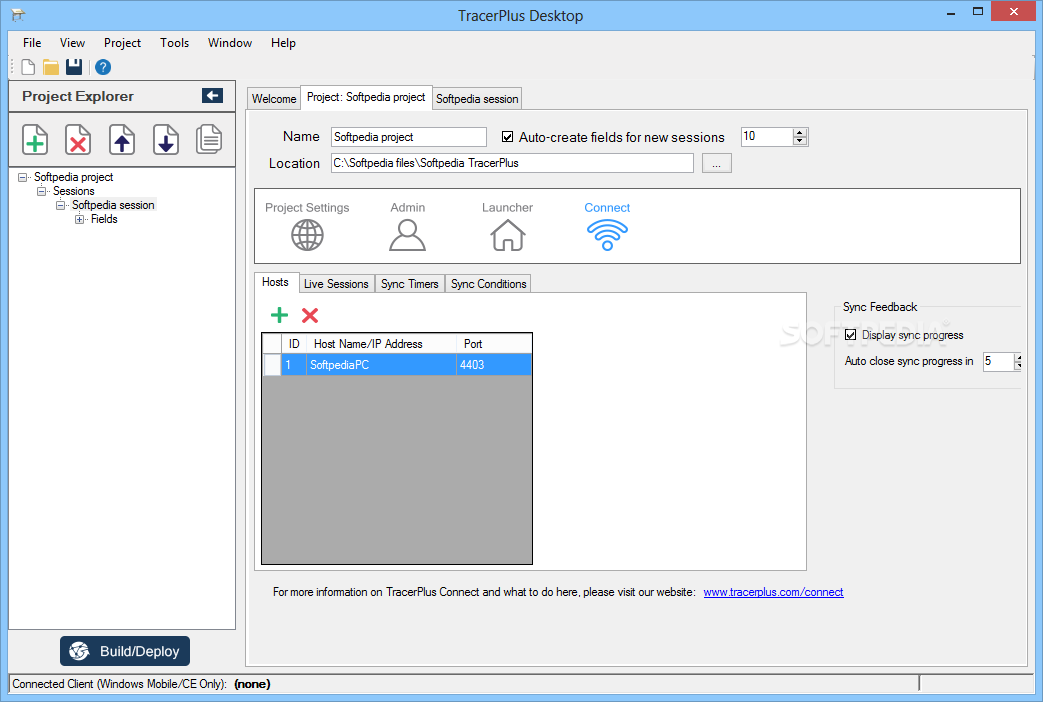Image resolution: width=1043 pixels, height=702 pixels.
Task: Add a host with the green plus
Action: (x=279, y=315)
